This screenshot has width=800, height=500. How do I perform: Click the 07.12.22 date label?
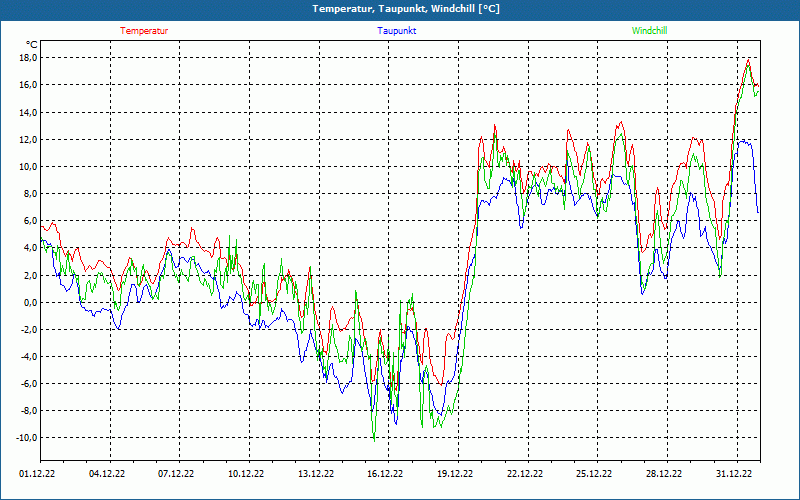pos(176,473)
